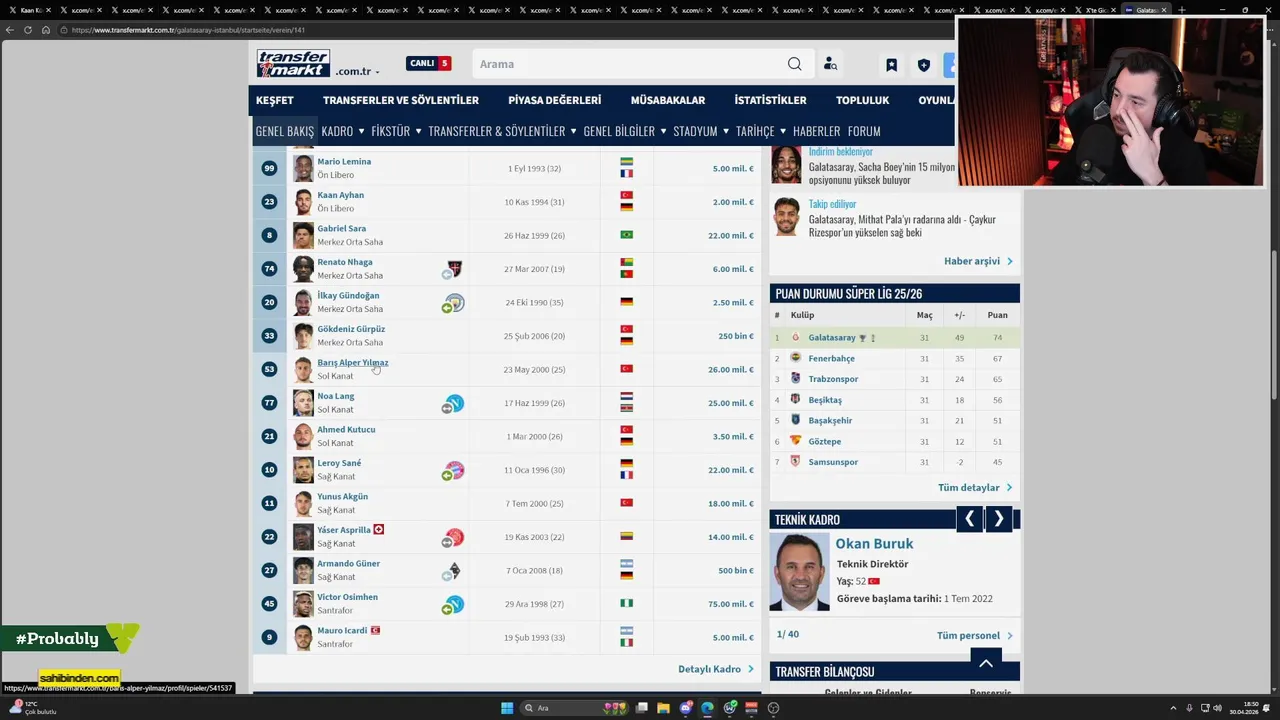The height and width of the screenshot is (720, 1280).
Task: Open the user search icon in the header
Action: click(x=830, y=64)
